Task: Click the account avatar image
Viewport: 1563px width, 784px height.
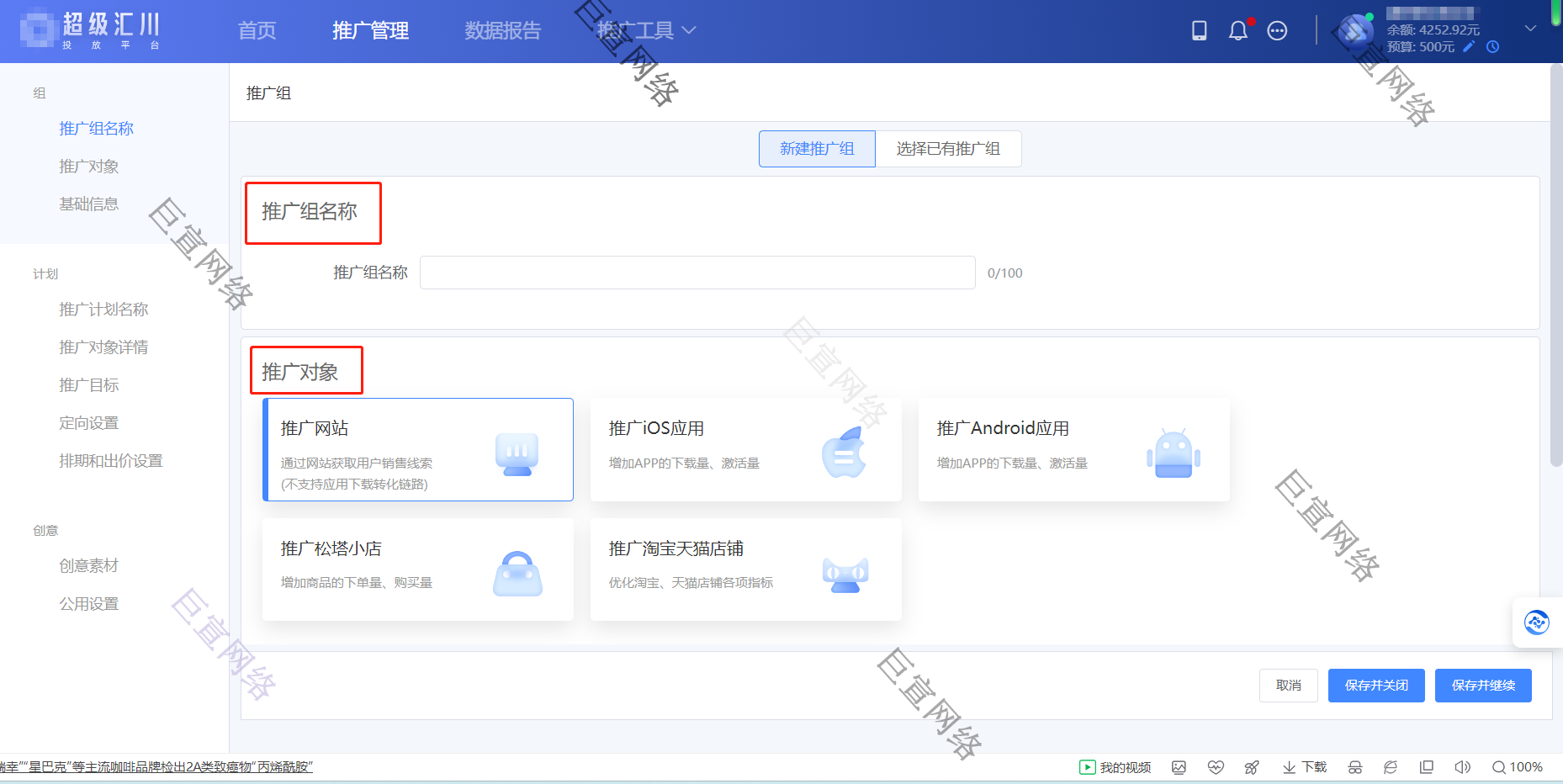Action: (x=1355, y=30)
